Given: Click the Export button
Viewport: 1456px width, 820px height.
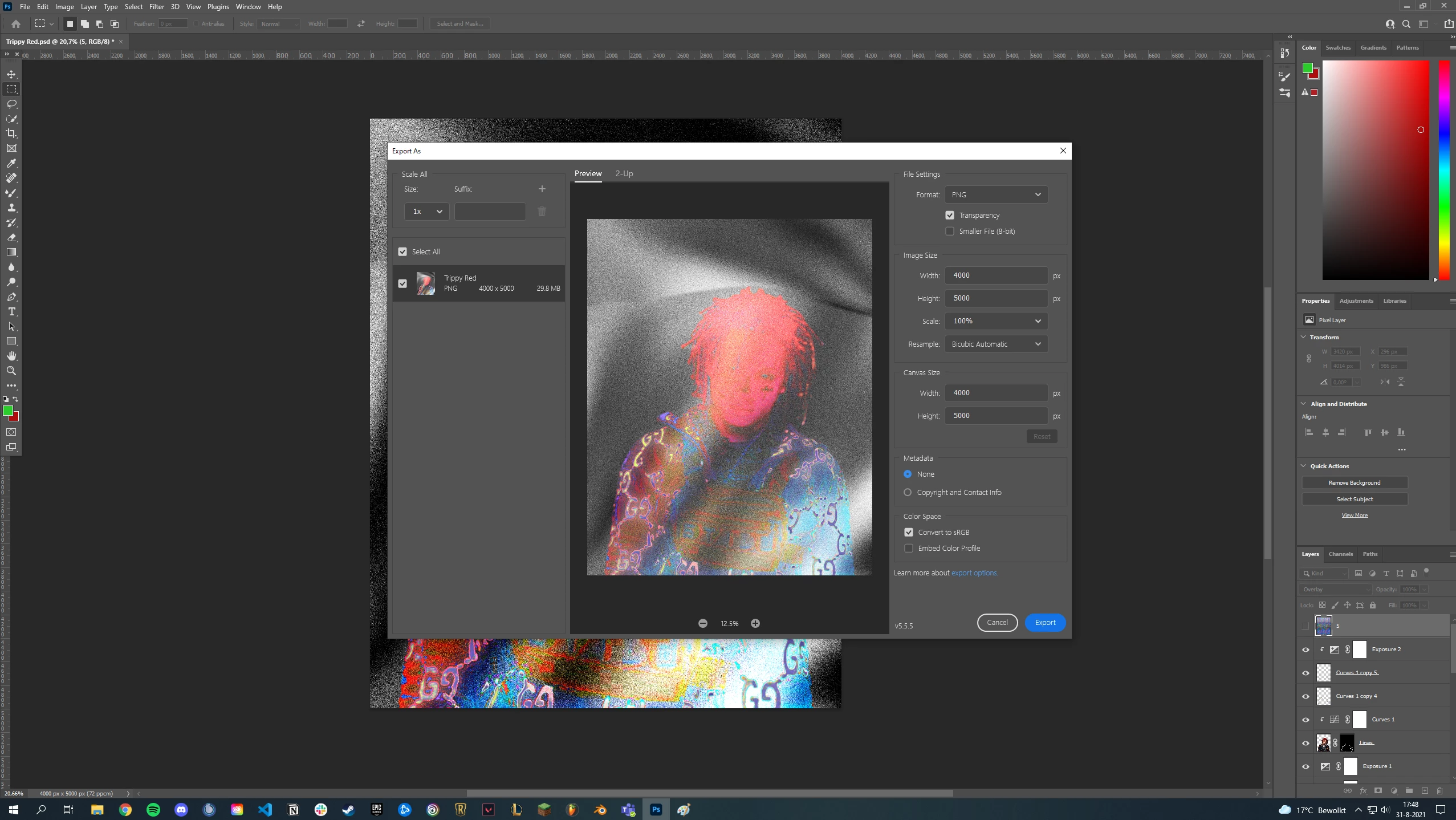Looking at the screenshot, I should pyautogui.click(x=1045, y=622).
